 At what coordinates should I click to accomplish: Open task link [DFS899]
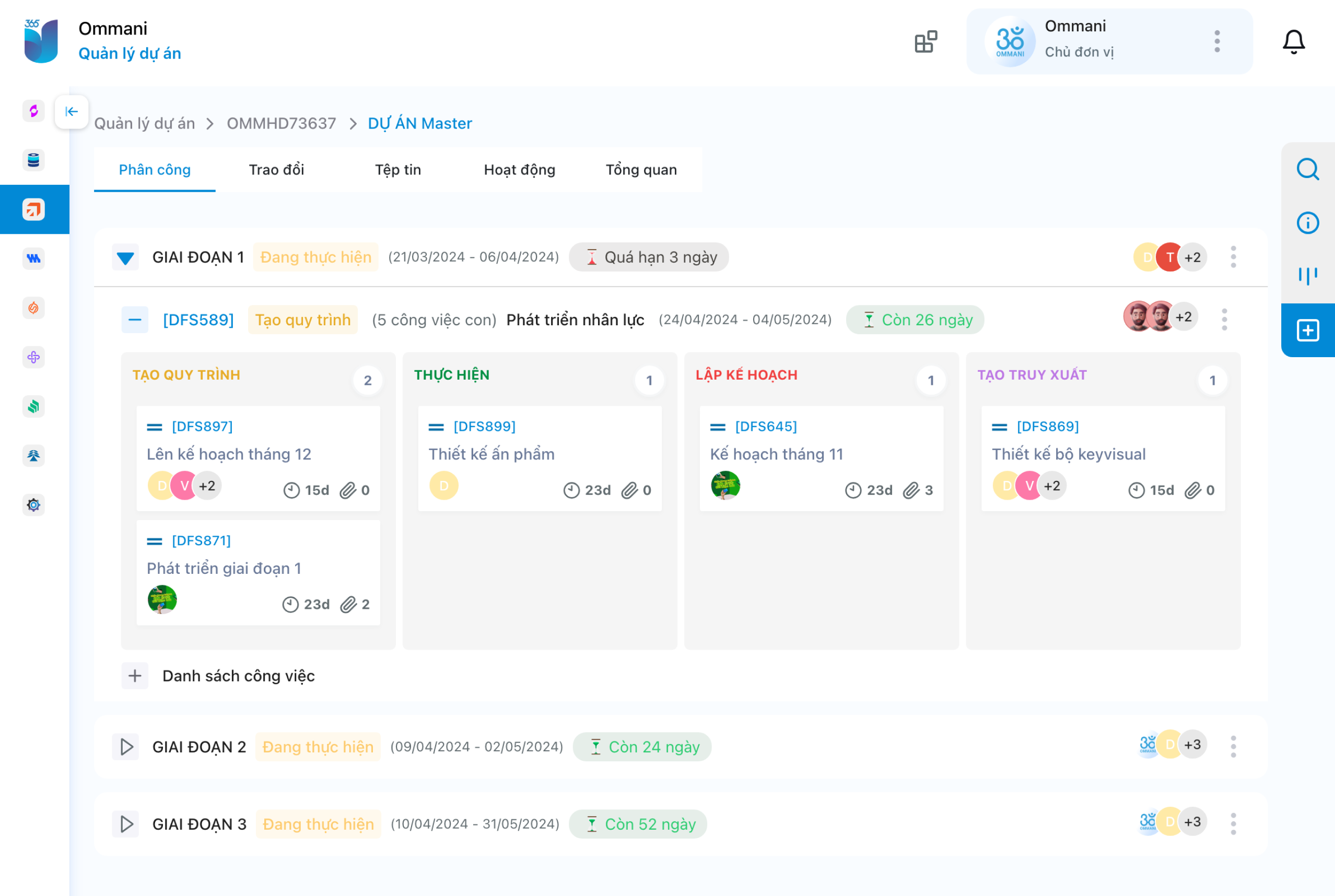pyautogui.click(x=484, y=426)
